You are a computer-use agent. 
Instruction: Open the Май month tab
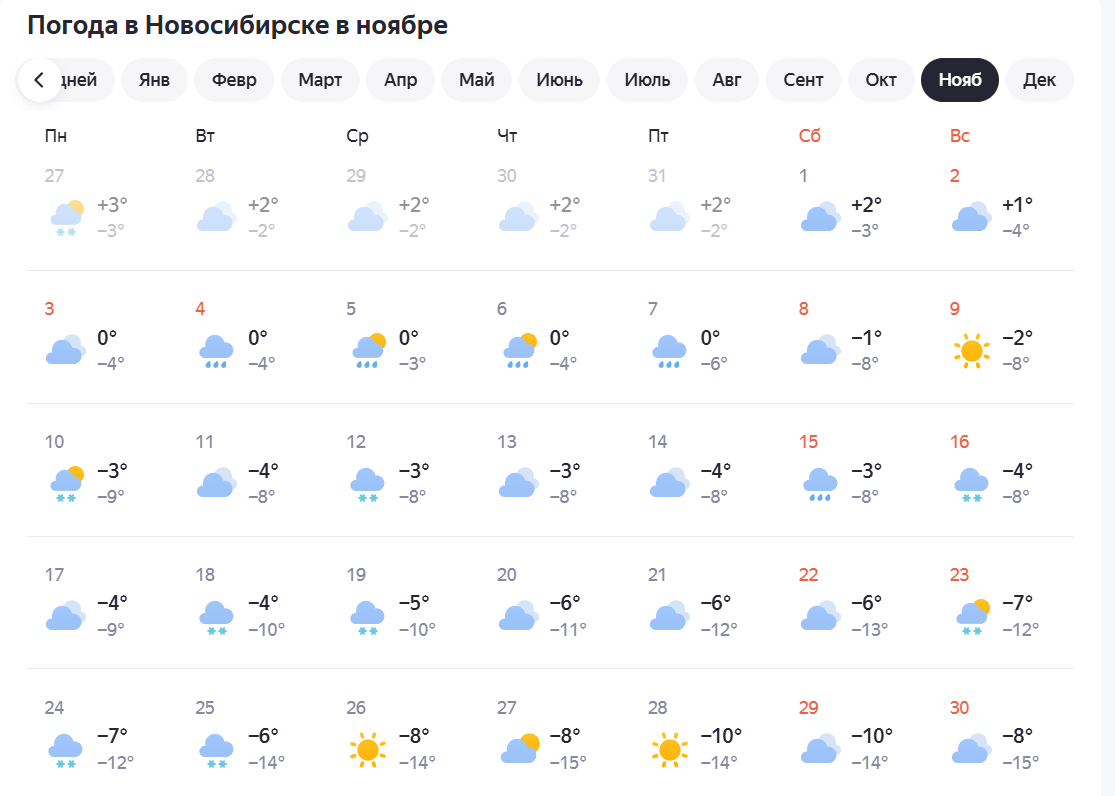(477, 80)
